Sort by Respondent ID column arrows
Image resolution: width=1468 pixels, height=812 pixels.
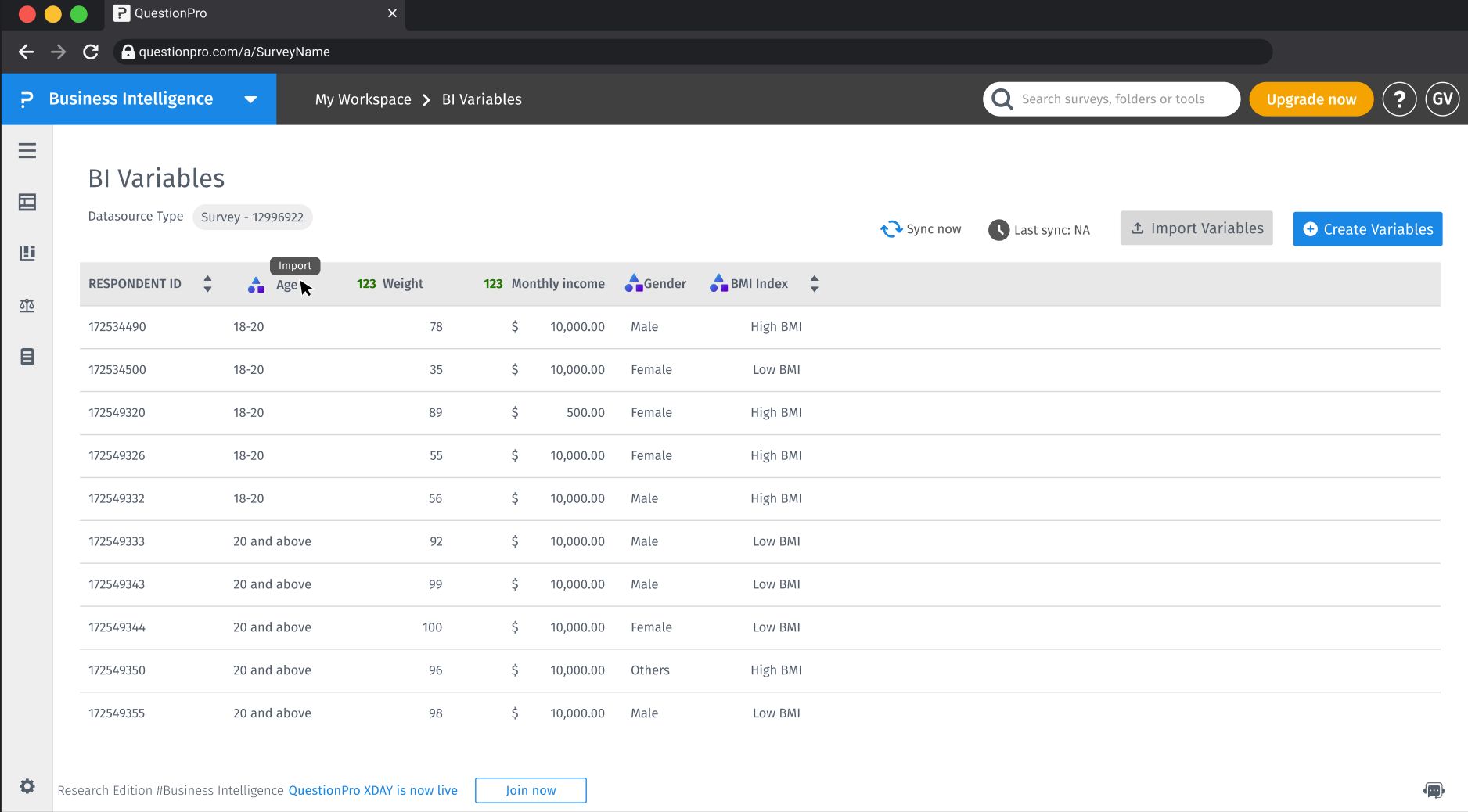(x=207, y=284)
